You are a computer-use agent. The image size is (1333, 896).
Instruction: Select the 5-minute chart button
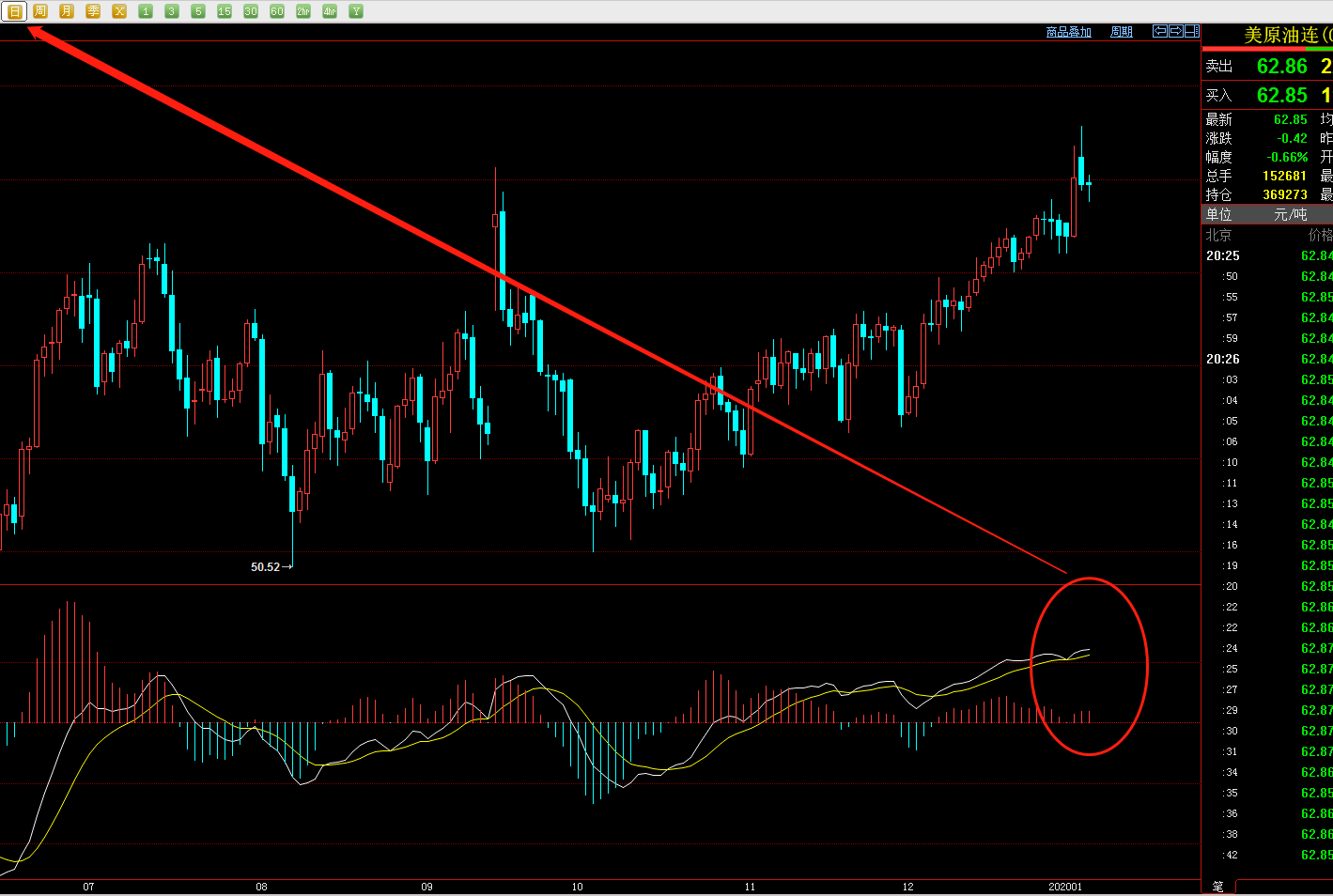tap(198, 11)
